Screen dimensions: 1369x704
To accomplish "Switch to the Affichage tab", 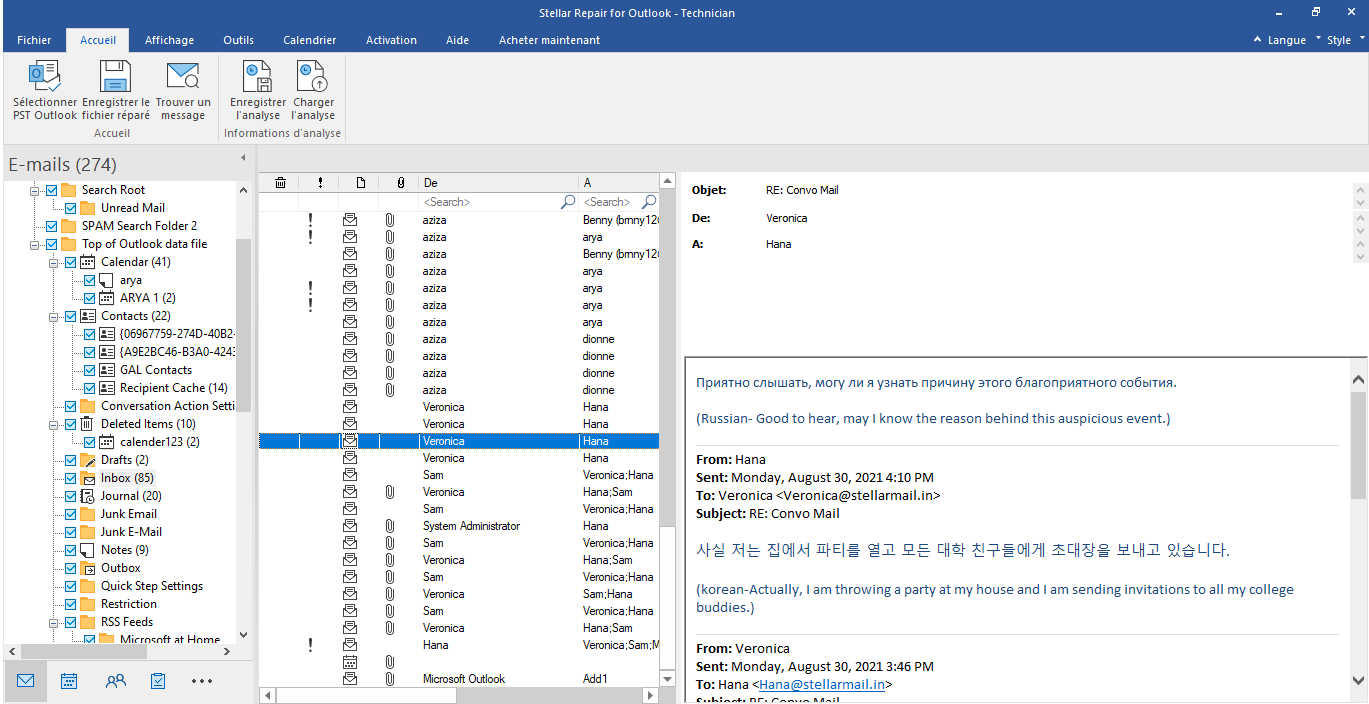I will (x=169, y=40).
